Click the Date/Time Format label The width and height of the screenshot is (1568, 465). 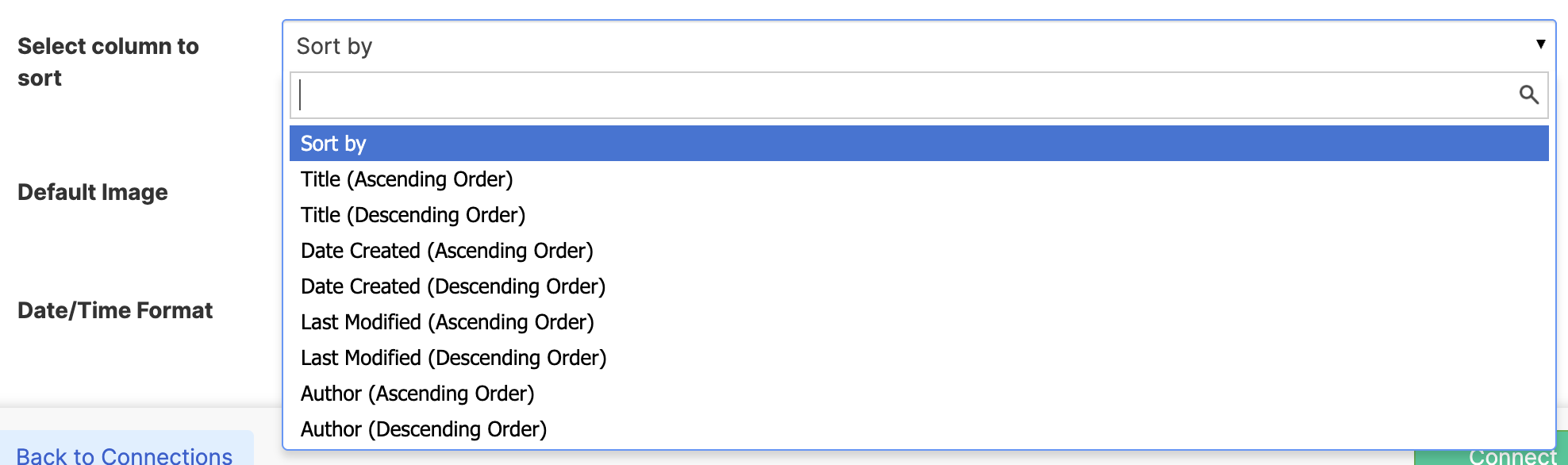tap(116, 310)
